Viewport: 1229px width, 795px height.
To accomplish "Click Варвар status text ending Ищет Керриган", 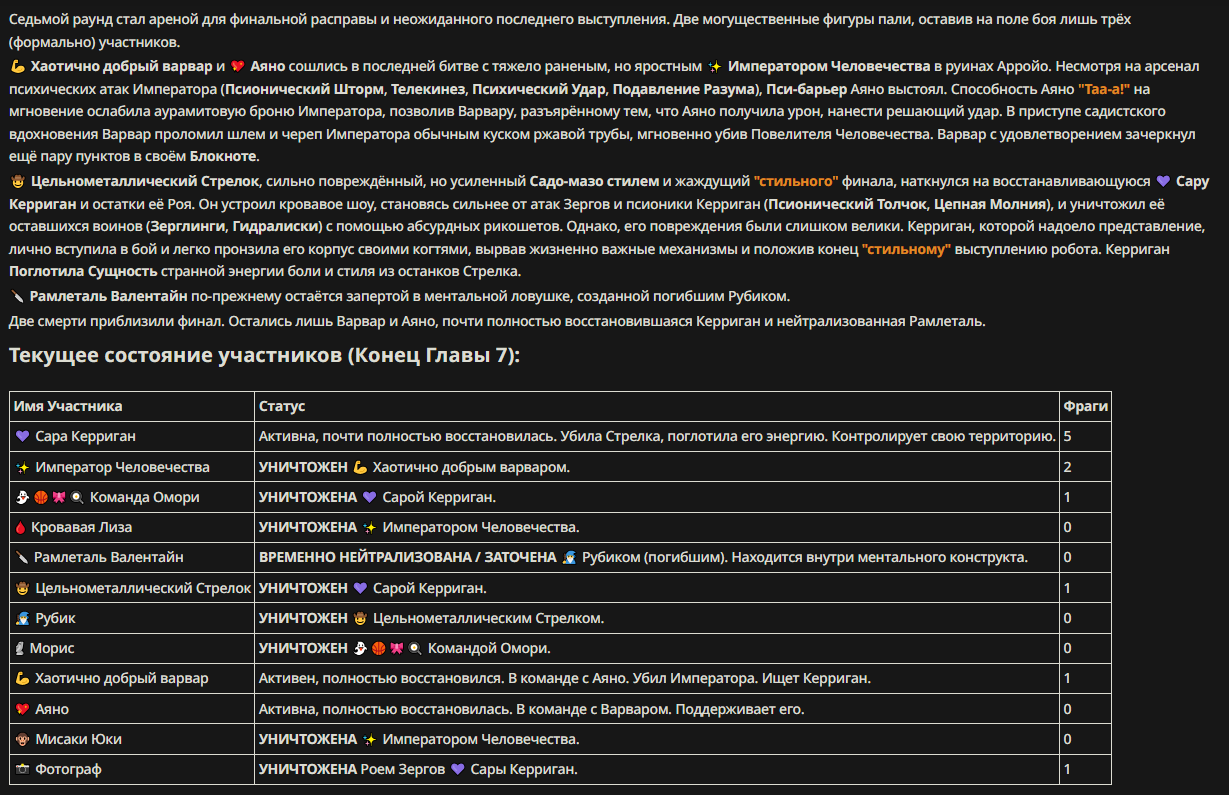I will click(x=565, y=678).
